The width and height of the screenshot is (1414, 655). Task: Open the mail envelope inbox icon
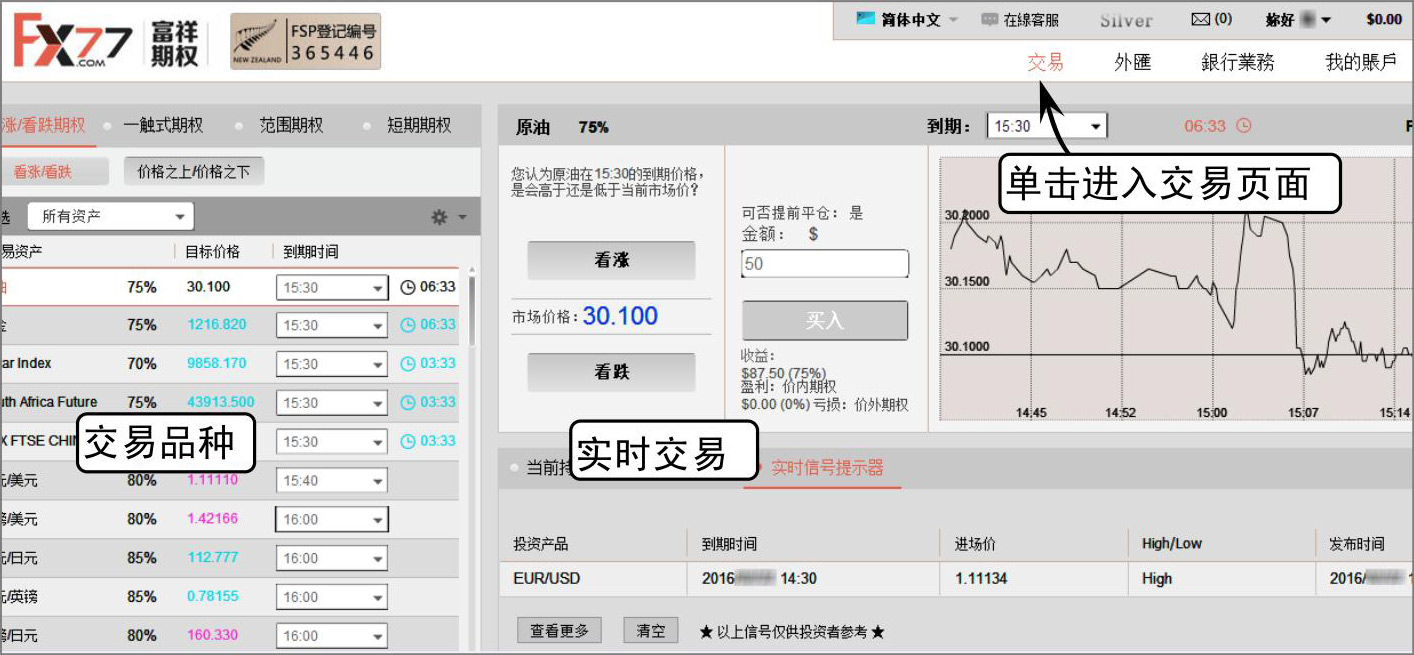[x=1201, y=19]
